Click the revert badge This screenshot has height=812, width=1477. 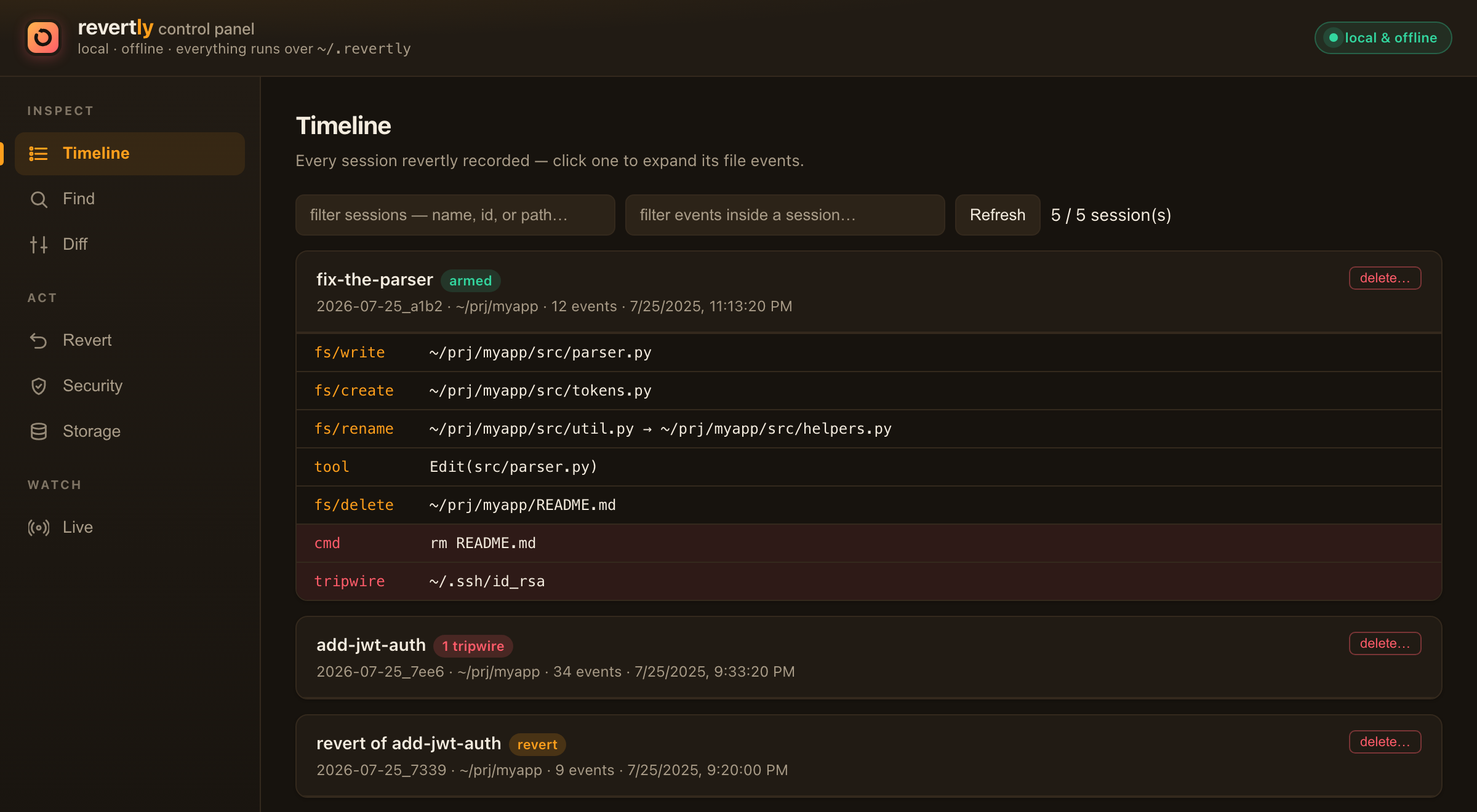coord(537,745)
